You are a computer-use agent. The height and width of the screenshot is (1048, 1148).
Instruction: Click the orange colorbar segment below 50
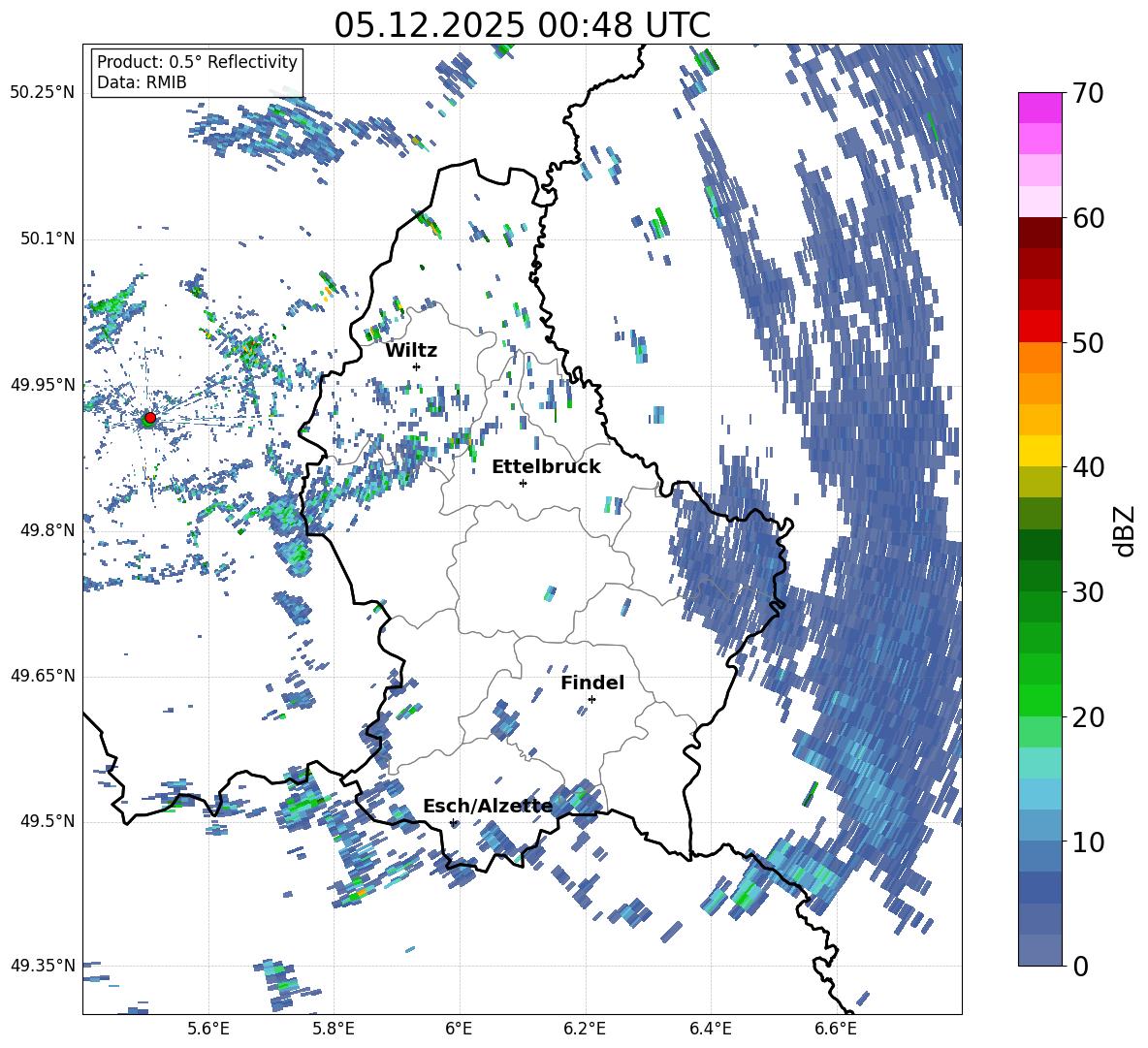(x=1039, y=358)
